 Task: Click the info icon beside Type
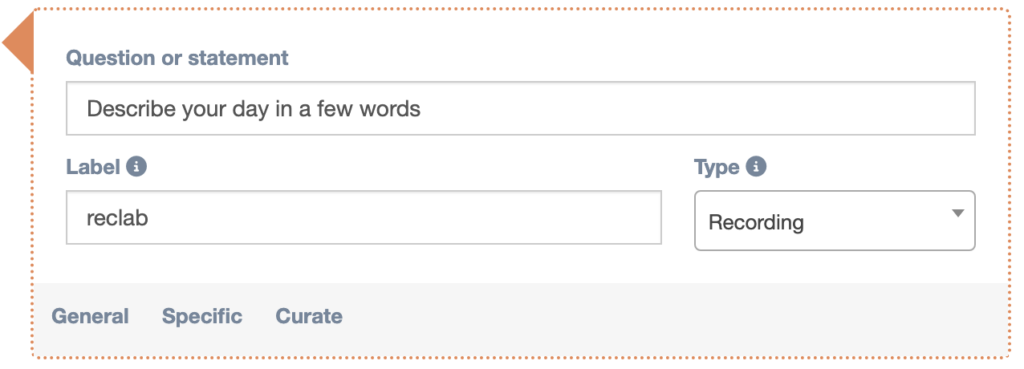pos(756,167)
